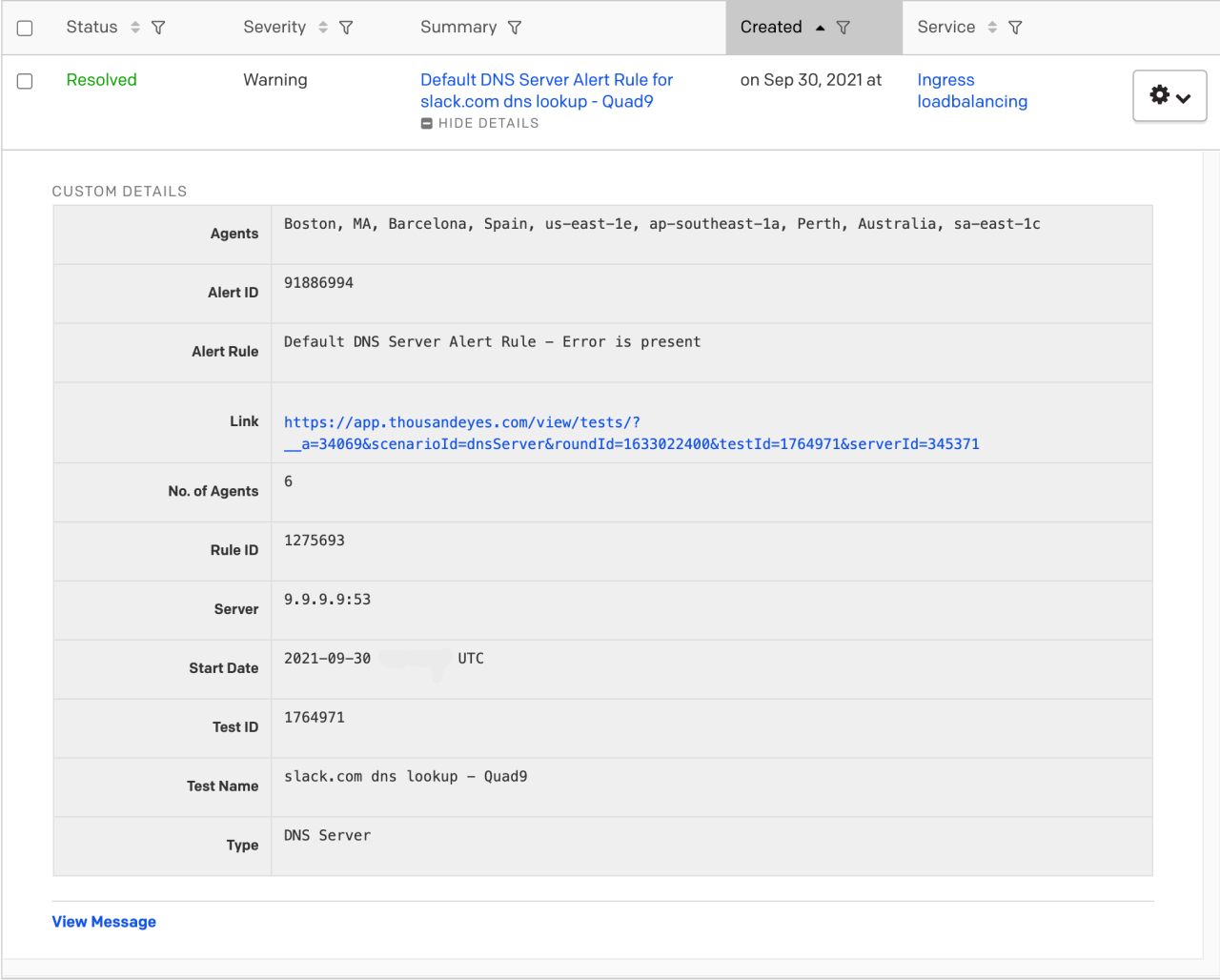Follow the ThousandEyes test URL link
Screen dimensions: 1220x980
(631, 433)
